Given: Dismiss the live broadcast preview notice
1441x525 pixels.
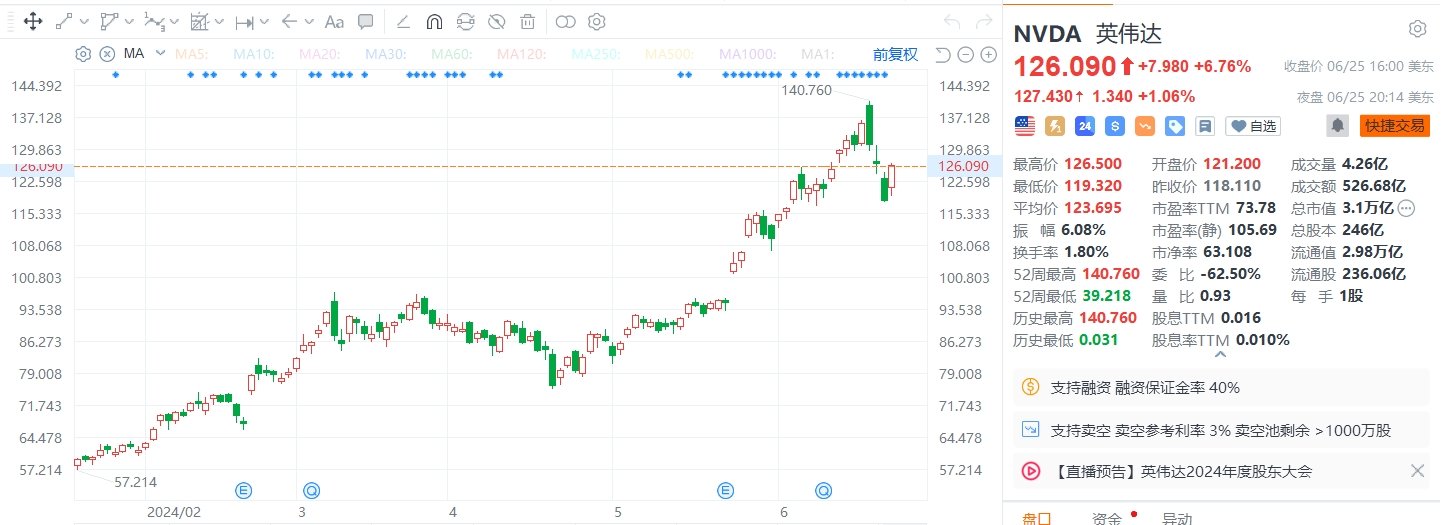Looking at the screenshot, I should pyautogui.click(x=1417, y=471).
